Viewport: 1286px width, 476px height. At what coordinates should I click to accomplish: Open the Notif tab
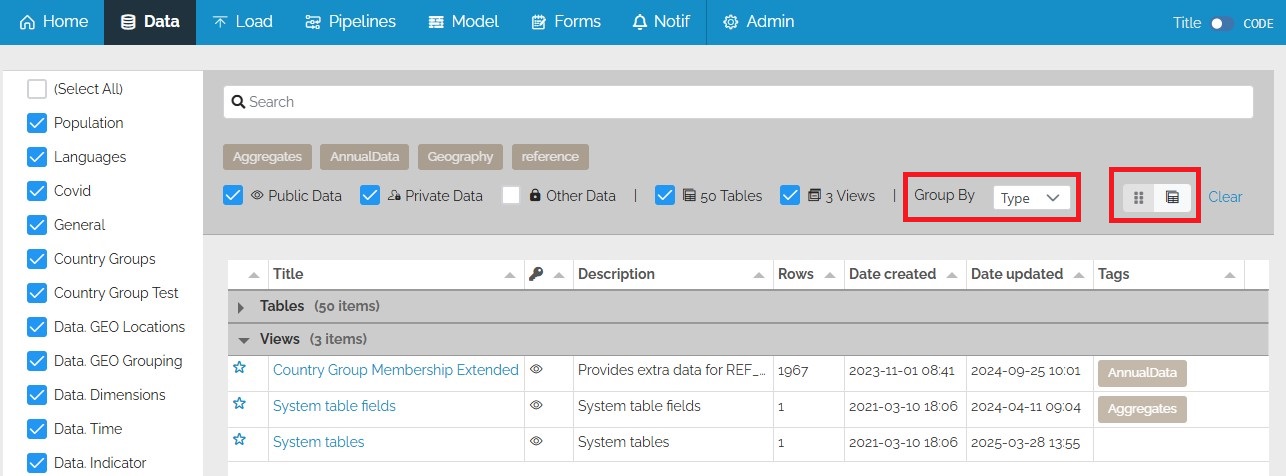point(661,22)
